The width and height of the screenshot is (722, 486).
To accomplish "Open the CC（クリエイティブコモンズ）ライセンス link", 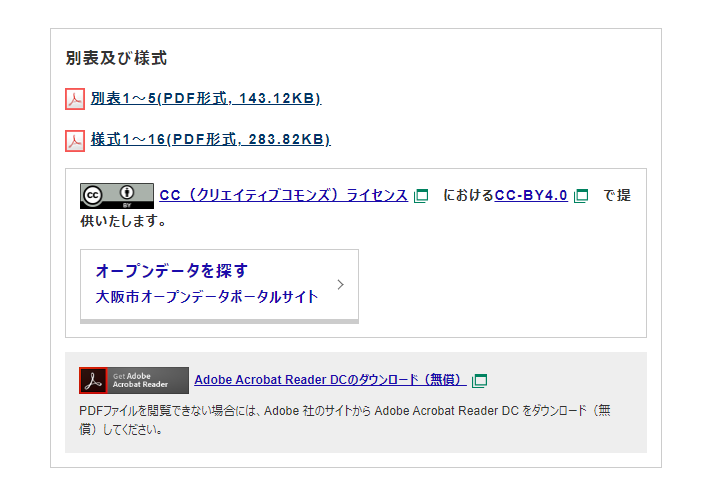I will 283,195.
